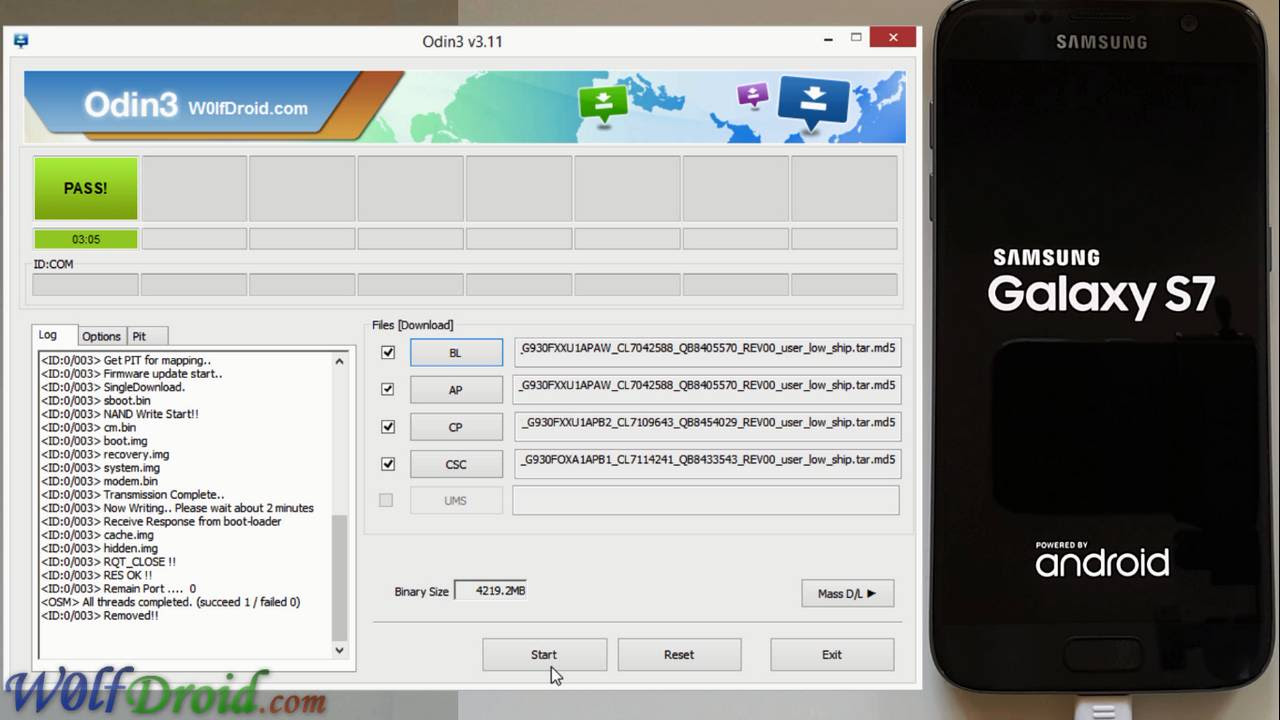The height and width of the screenshot is (720, 1280).
Task: Click the log line 'Removed!!'
Action: (x=100, y=616)
